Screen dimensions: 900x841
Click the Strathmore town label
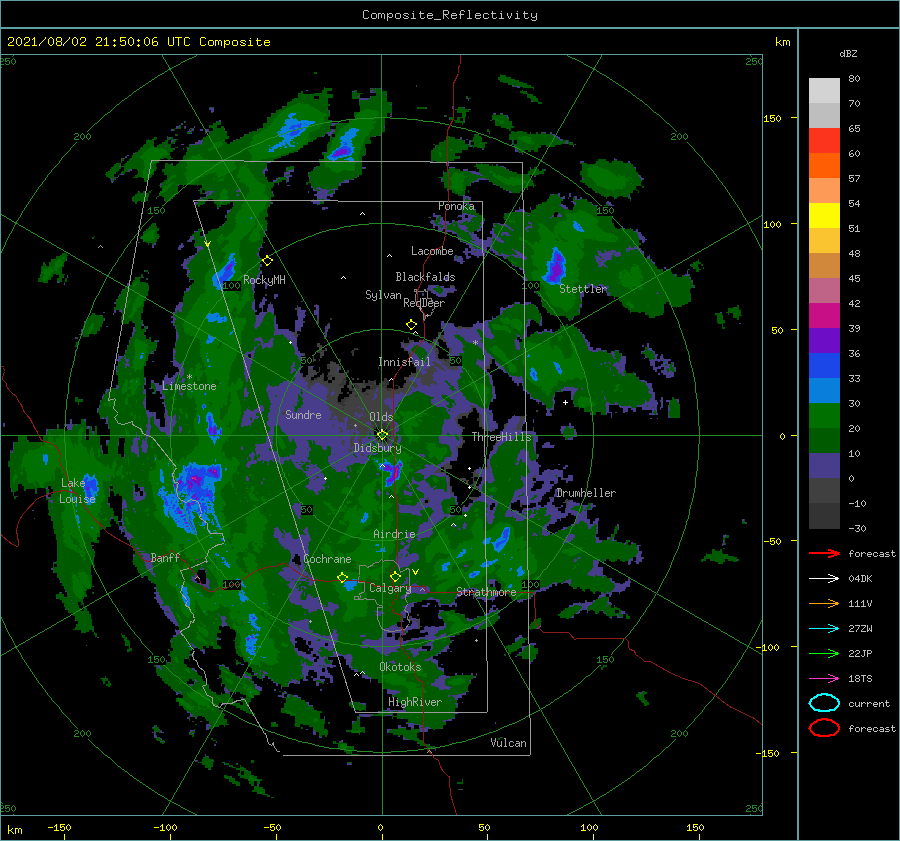click(486, 592)
